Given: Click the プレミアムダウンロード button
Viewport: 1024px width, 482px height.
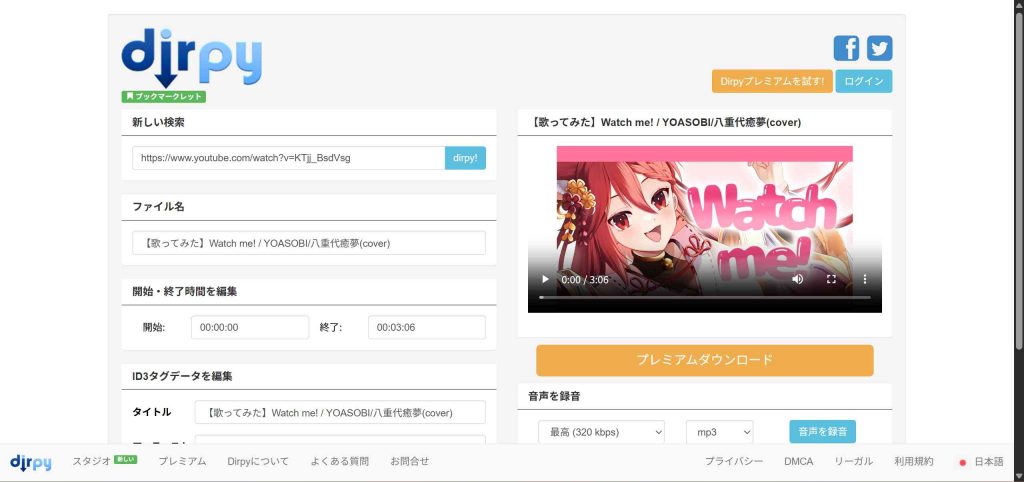Looking at the screenshot, I should tap(705, 361).
